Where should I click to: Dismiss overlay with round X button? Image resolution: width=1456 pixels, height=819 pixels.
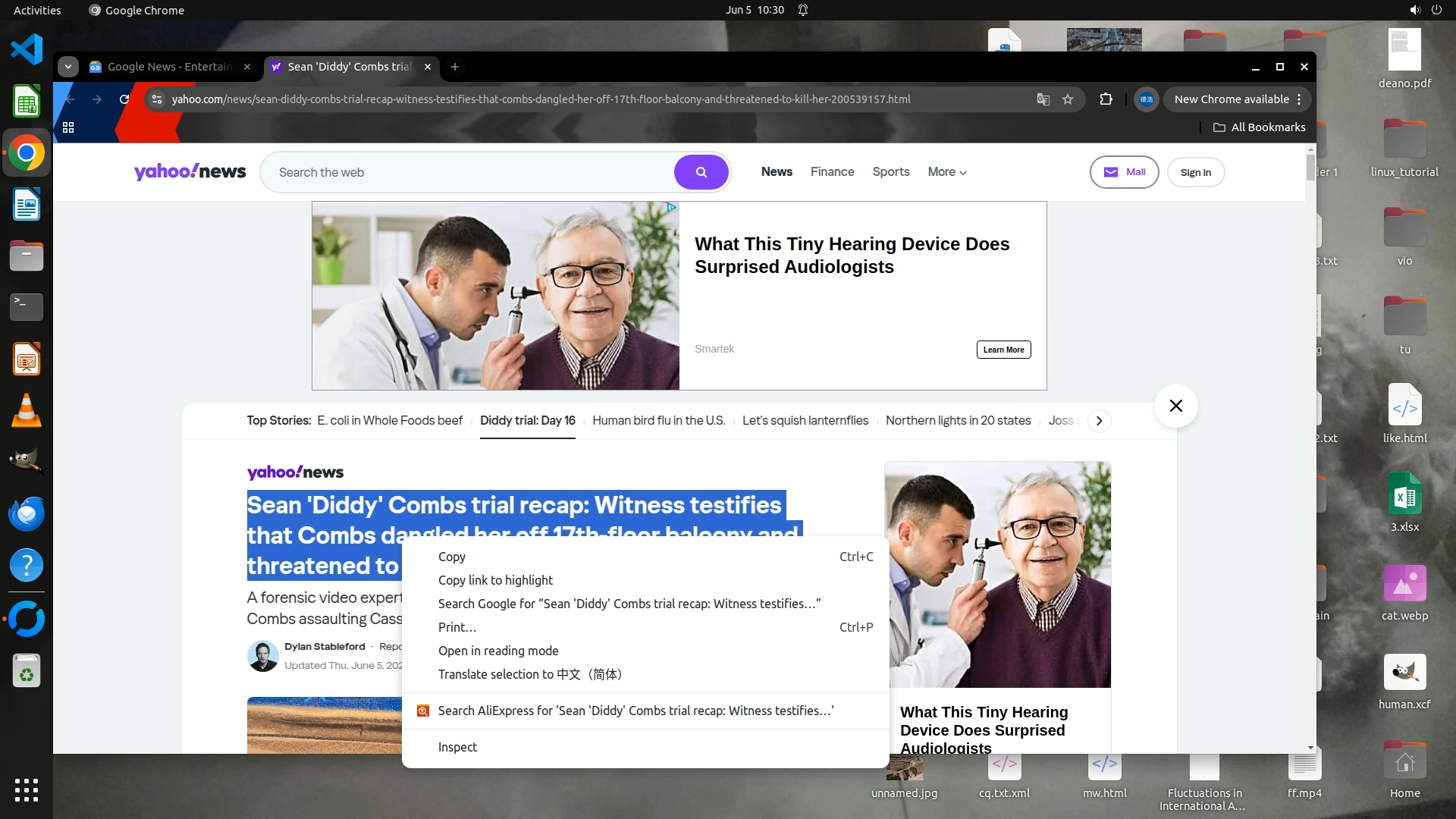[x=1175, y=406]
